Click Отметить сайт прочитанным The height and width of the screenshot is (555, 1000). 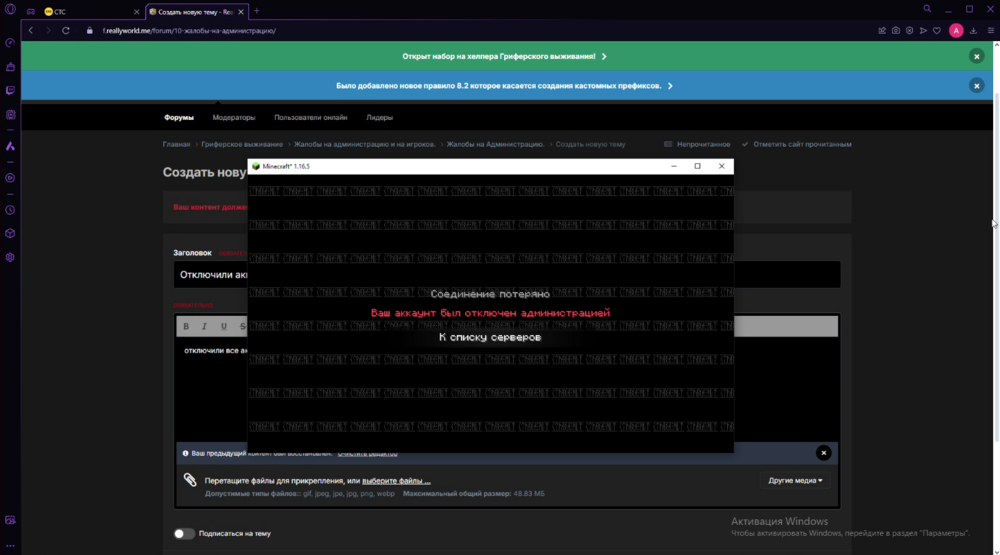797,144
